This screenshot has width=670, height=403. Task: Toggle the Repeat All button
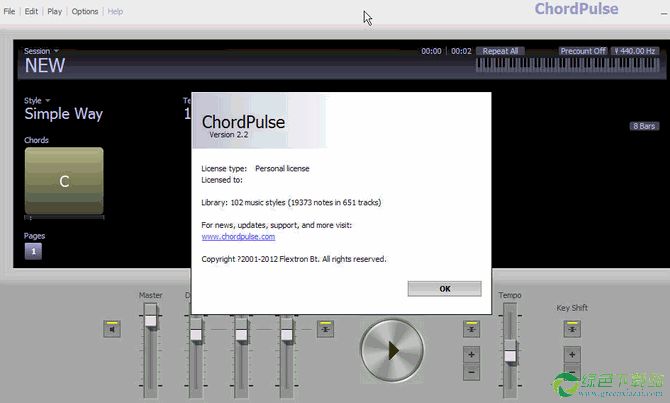tap(500, 51)
